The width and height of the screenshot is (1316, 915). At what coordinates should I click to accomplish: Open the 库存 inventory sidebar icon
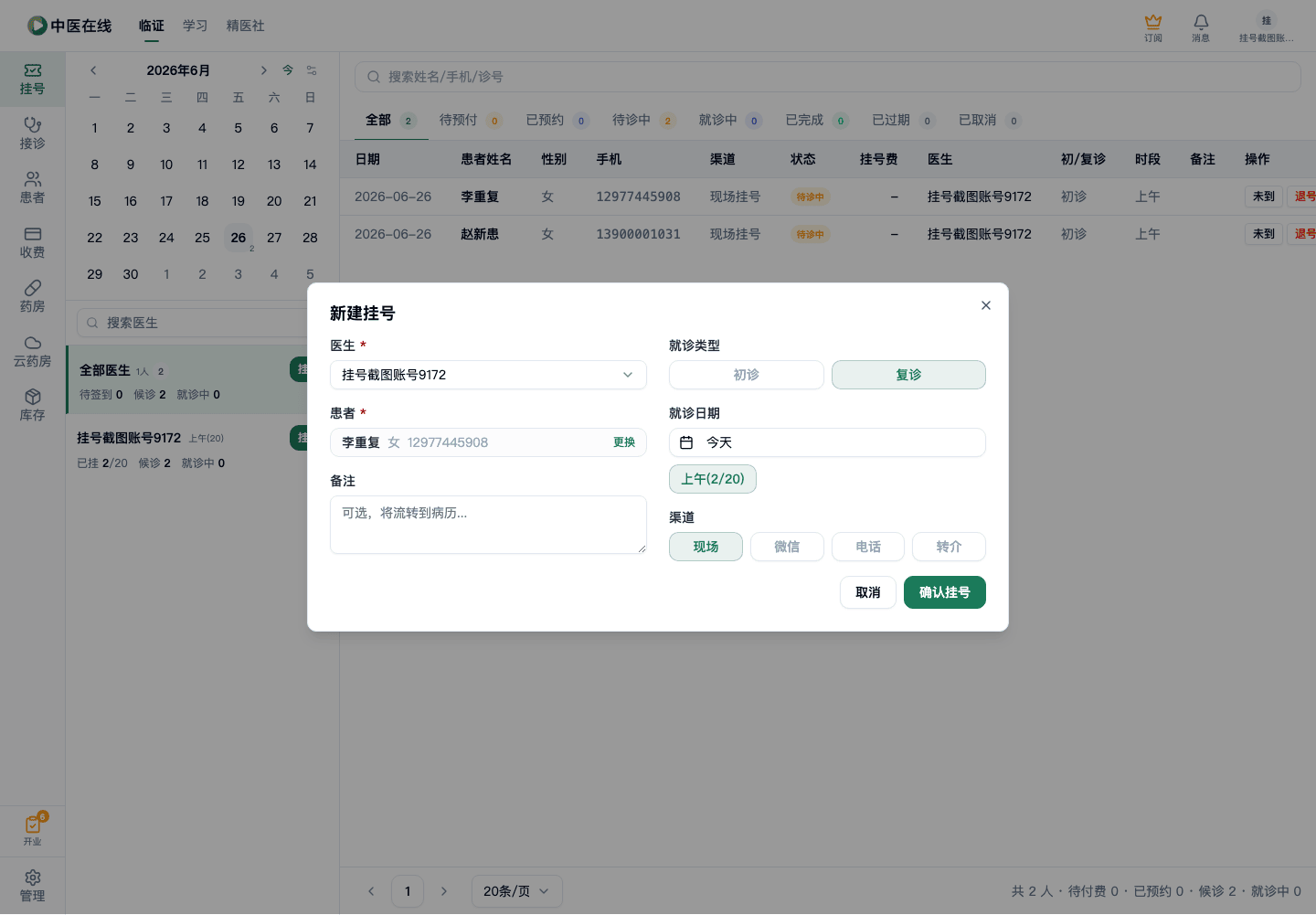coord(32,406)
